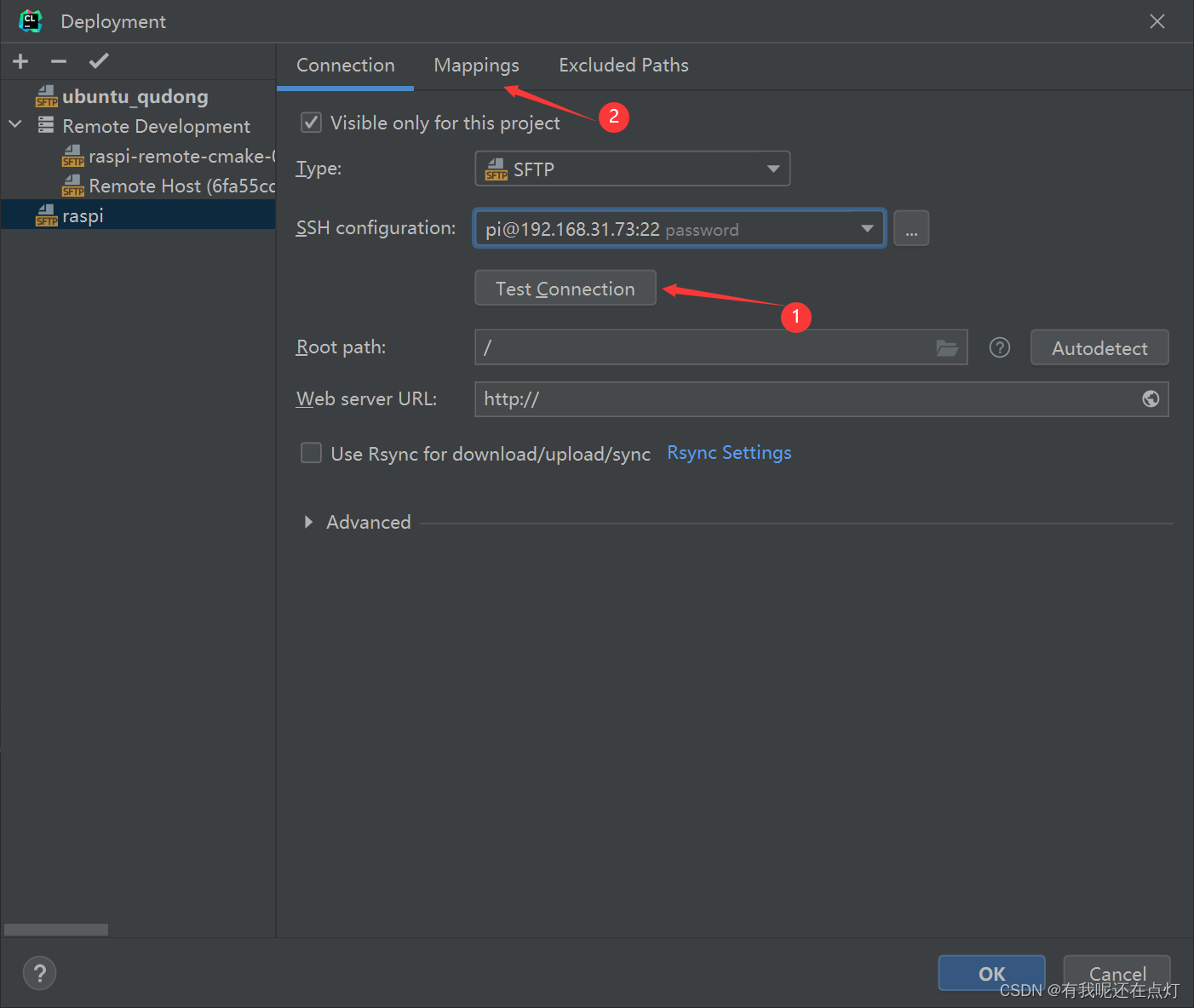Image resolution: width=1194 pixels, height=1008 pixels.
Task: Open the Excluded Paths tab
Action: coord(623,65)
